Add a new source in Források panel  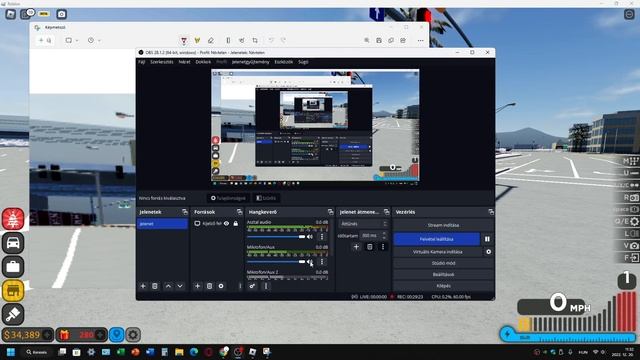click(198, 286)
